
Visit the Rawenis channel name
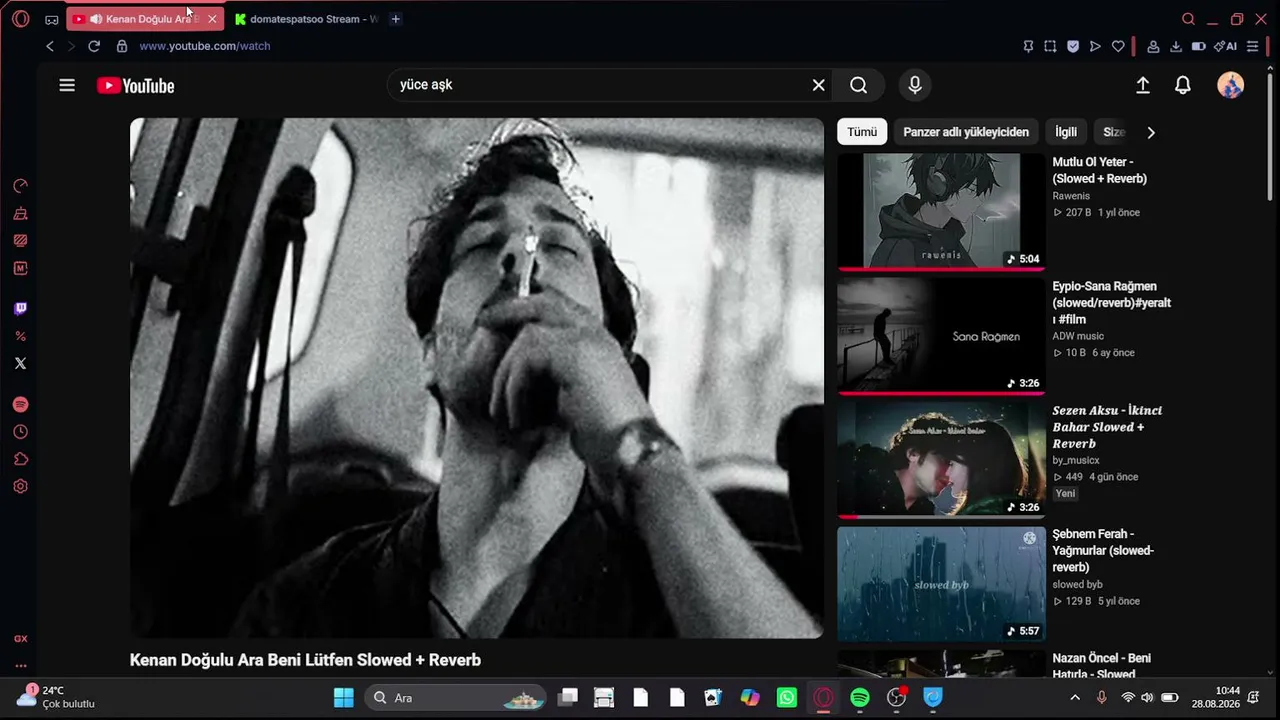pos(1071,196)
